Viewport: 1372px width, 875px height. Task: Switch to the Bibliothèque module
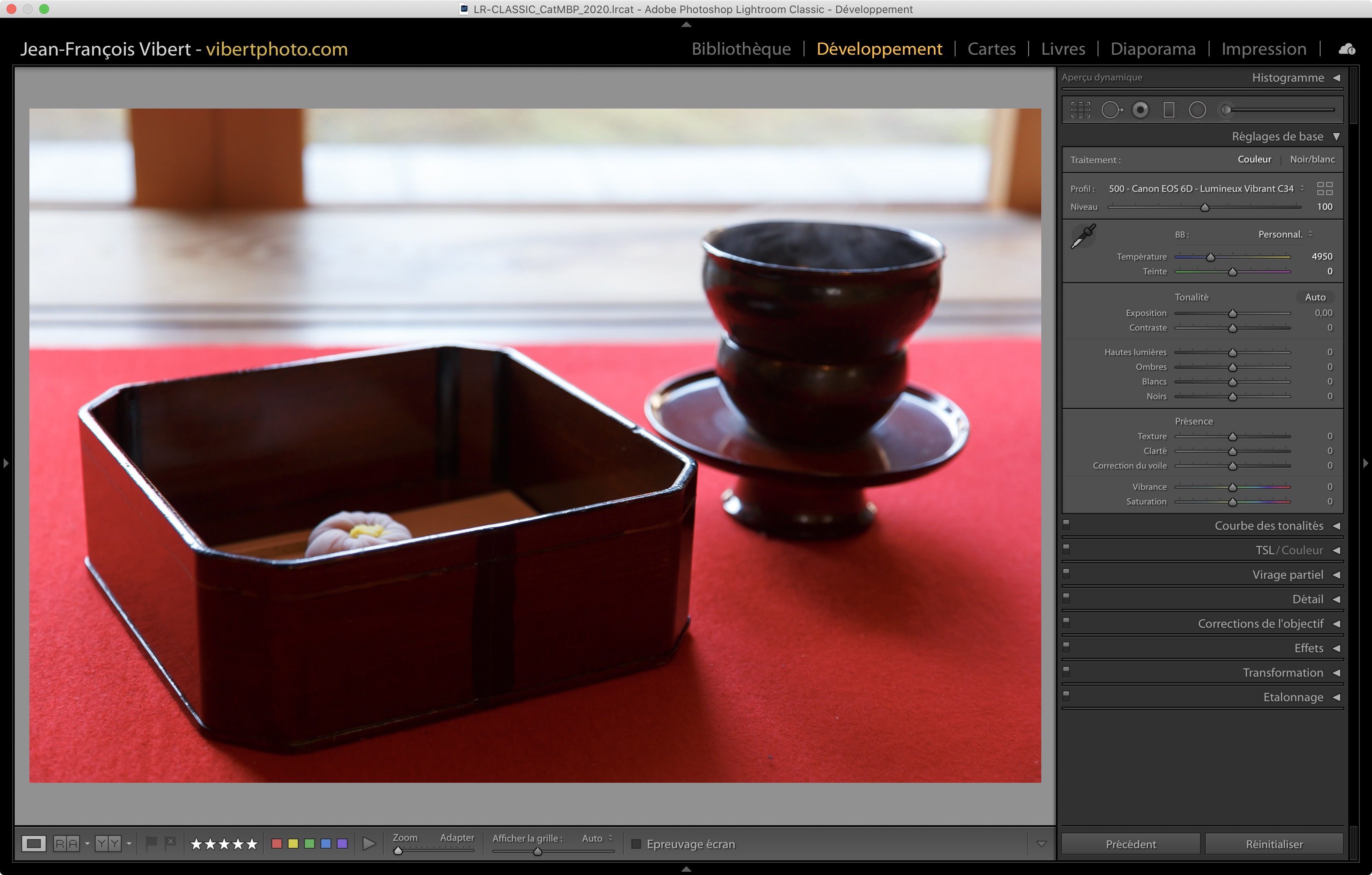[741, 49]
